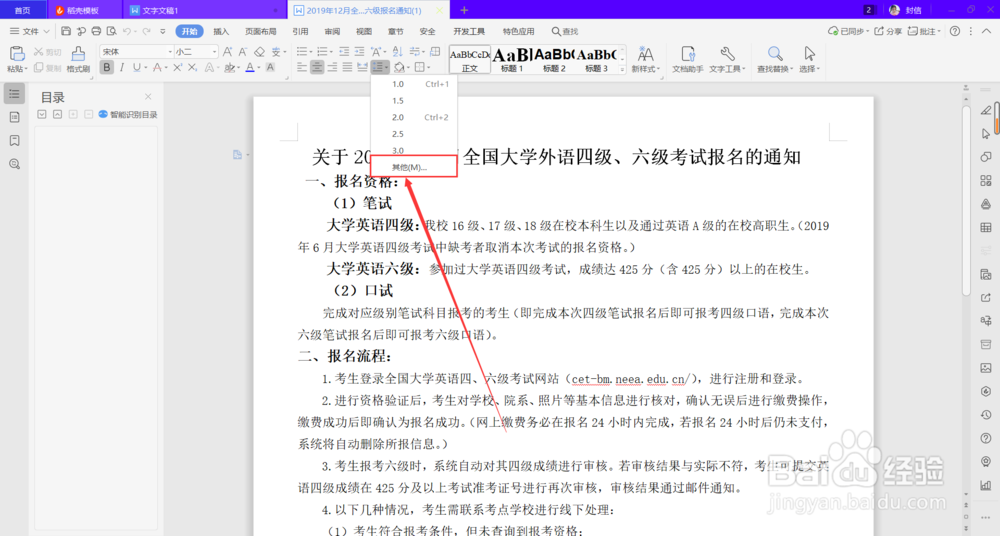This screenshot has height=536, width=1000.
Task: Click the Search (查找) command box
Action: [x=565, y=31]
